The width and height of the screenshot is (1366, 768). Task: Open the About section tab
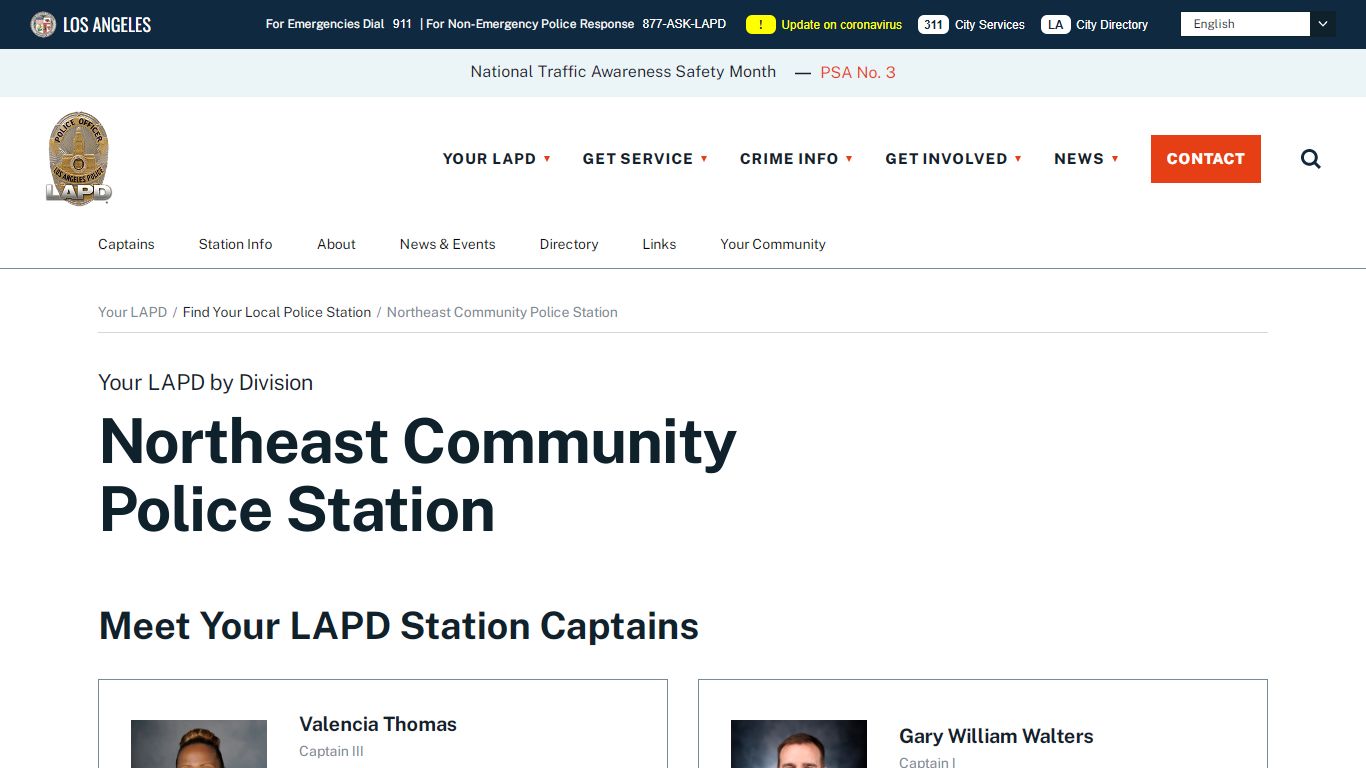coord(336,244)
